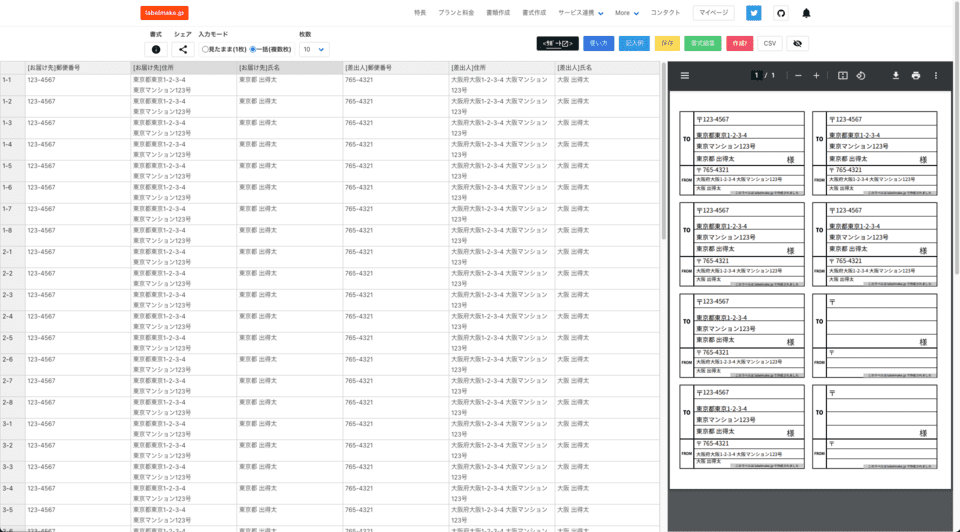
Task: Click the PDF fit-to-page icon
Action: (x=842, y=75)
